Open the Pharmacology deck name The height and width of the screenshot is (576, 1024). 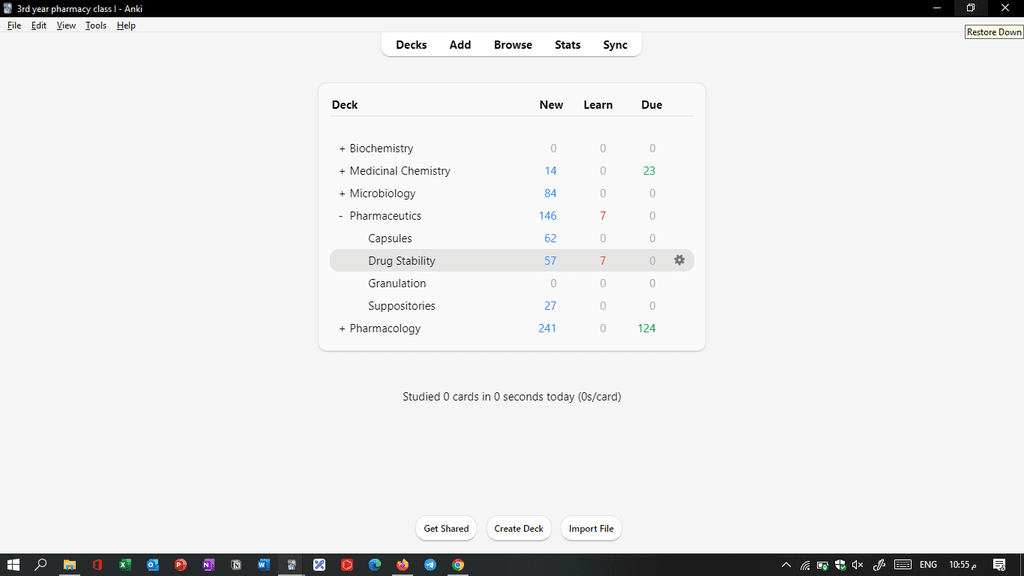tap(385, 328)
